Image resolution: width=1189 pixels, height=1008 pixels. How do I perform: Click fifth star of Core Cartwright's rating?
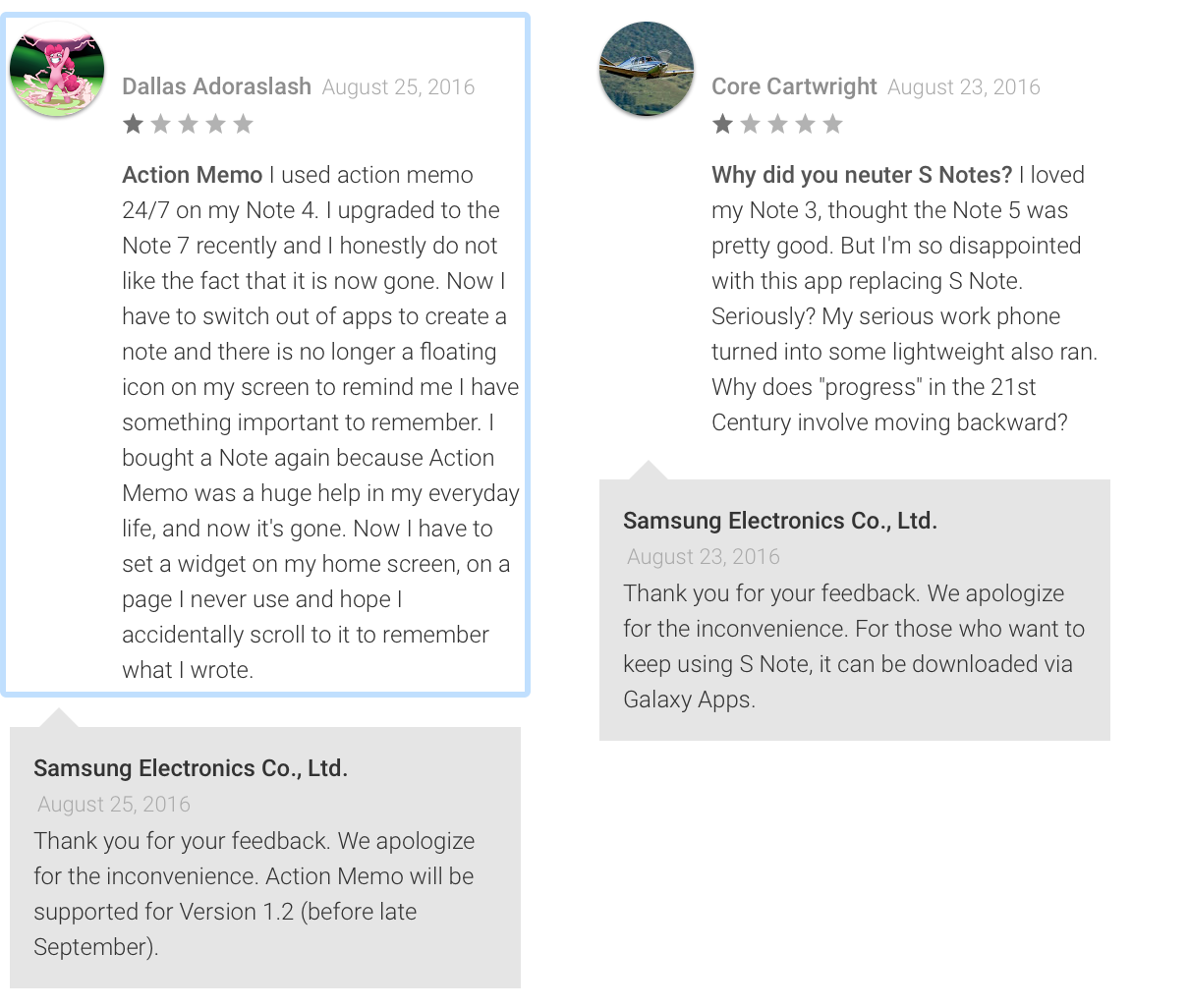[x=833, y=124]
